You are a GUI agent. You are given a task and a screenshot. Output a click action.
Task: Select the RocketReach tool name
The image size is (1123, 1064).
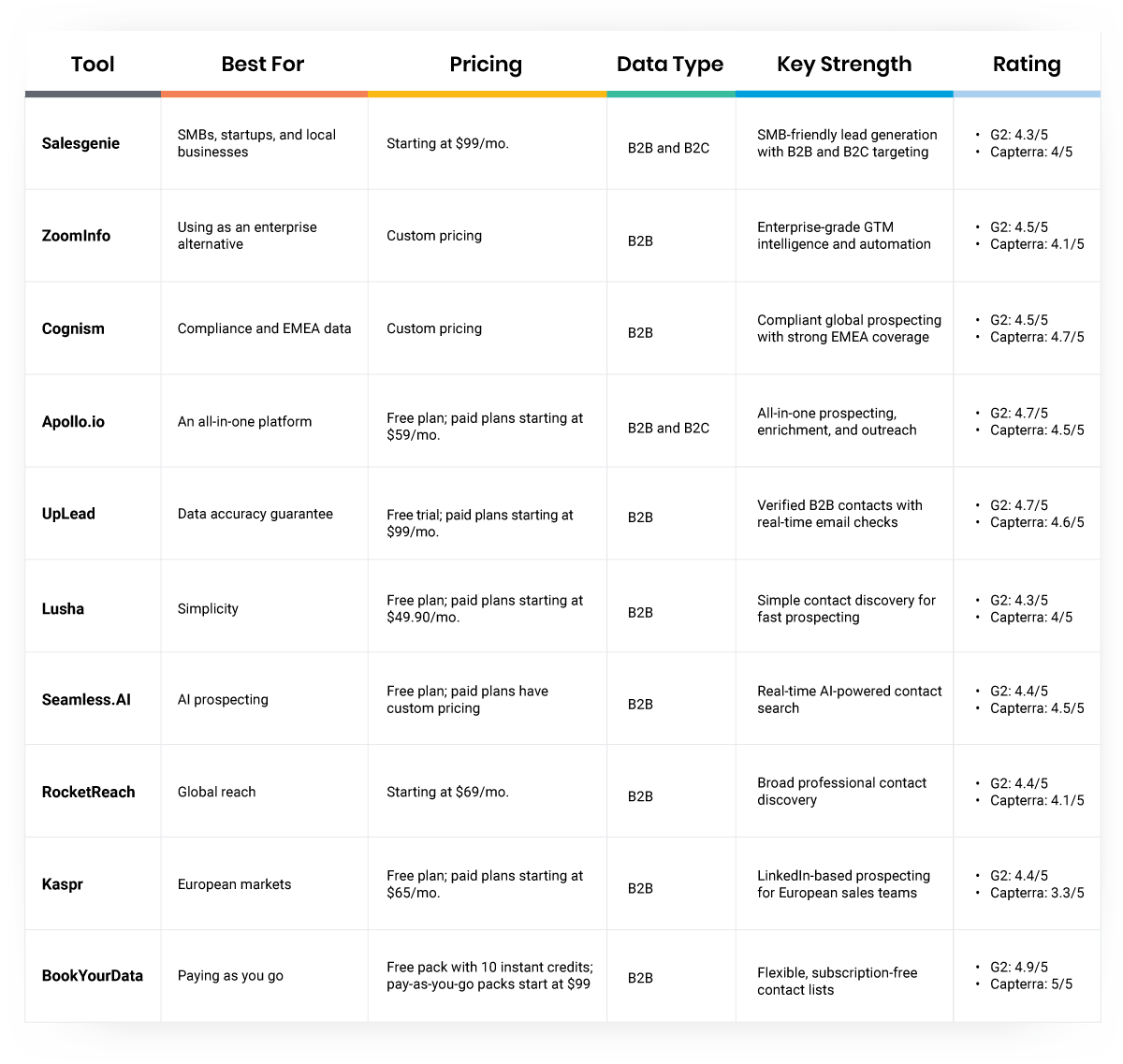[x=88, y=792]
